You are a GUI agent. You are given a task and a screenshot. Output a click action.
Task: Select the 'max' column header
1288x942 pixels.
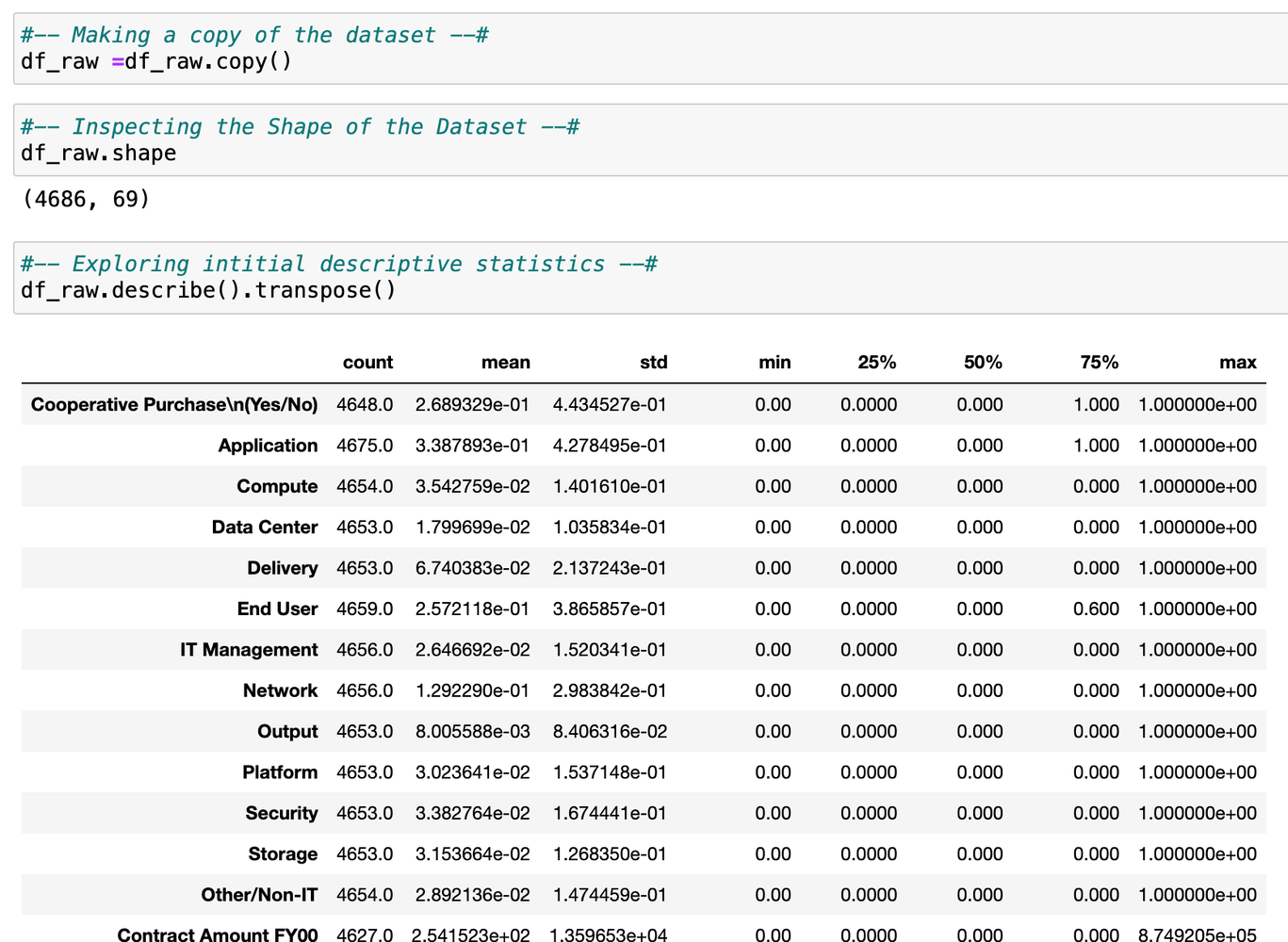coord(1237,363)
